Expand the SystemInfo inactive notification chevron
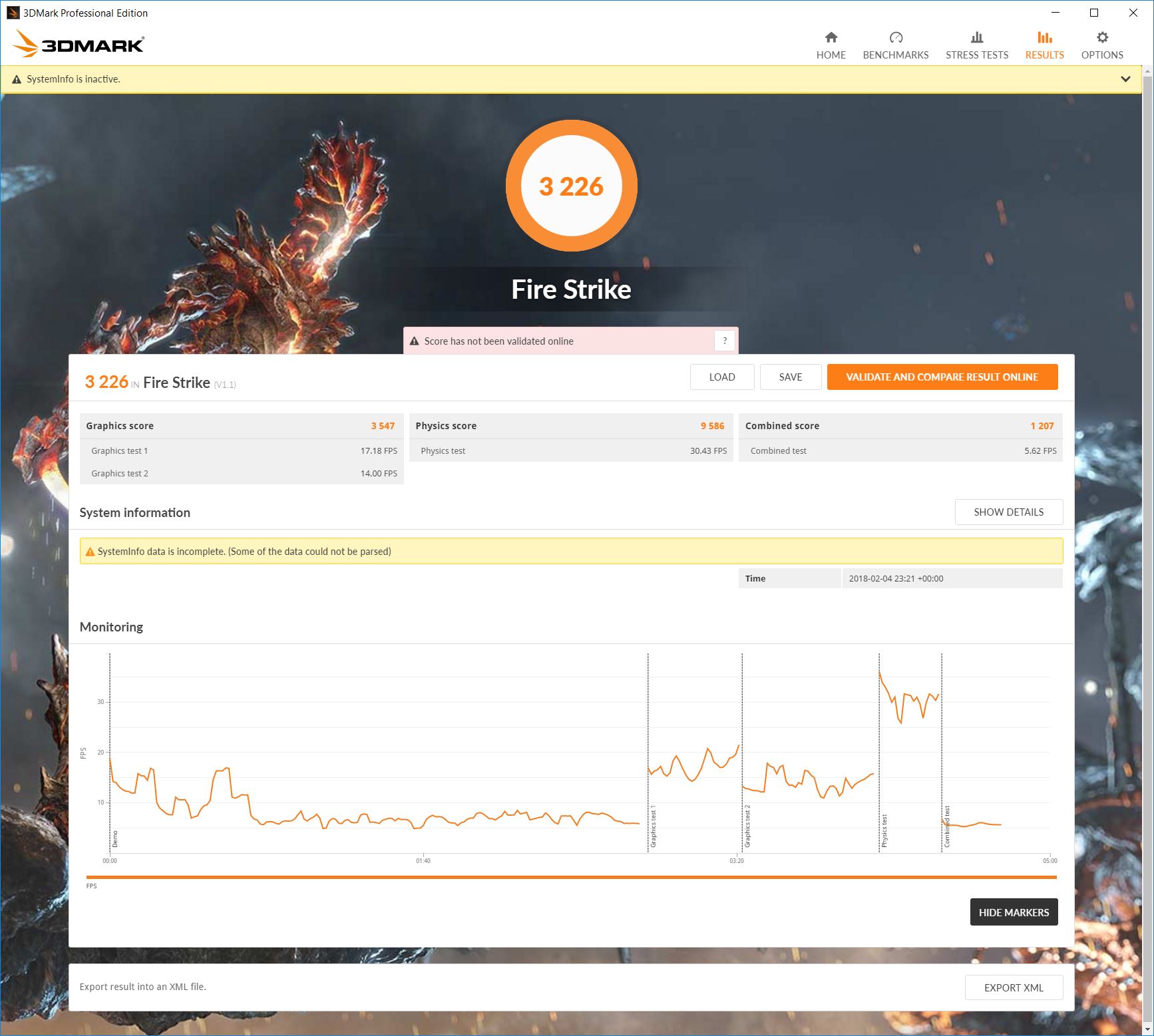Screen dimensions: 1154x1036 point(1125,79)
